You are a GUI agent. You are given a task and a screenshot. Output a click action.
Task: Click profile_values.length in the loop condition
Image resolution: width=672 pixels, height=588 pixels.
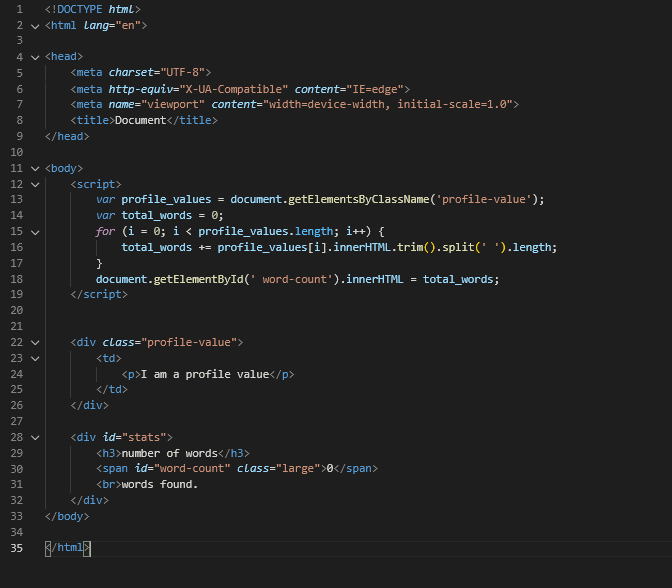(266, 231)
